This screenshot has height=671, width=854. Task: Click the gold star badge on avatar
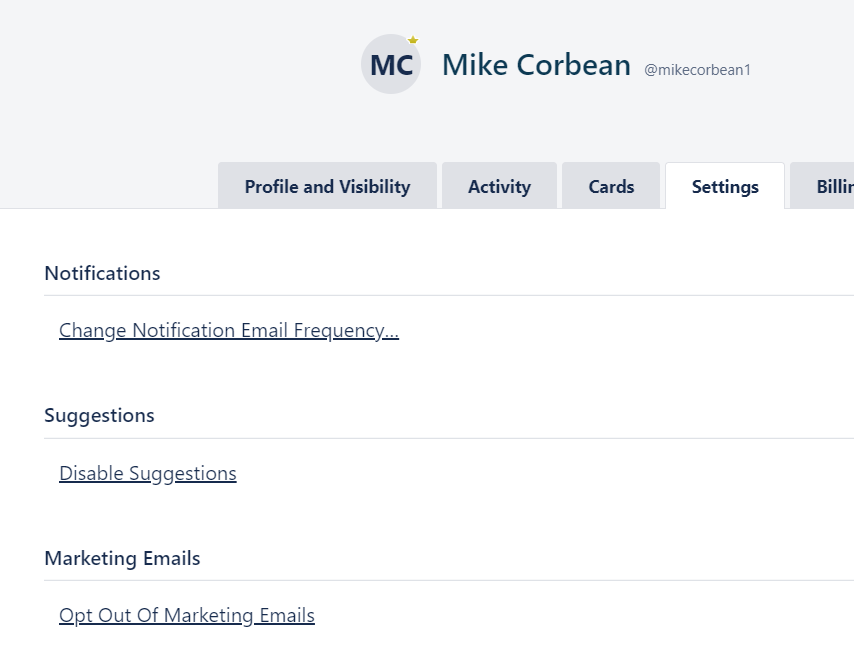[x=413, y=40]
